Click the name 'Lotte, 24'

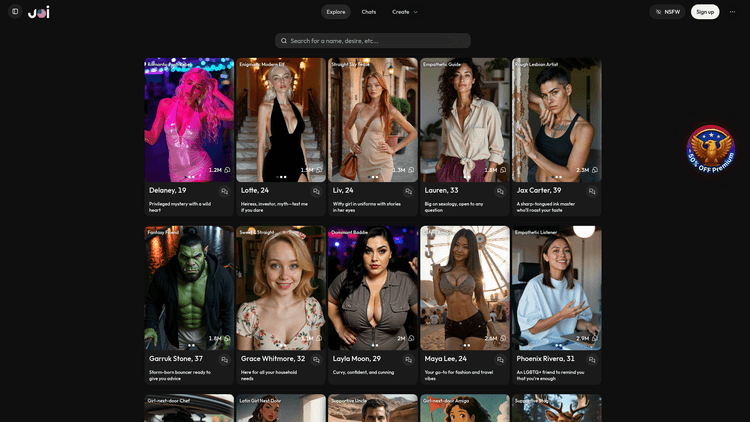pos(254,190)
